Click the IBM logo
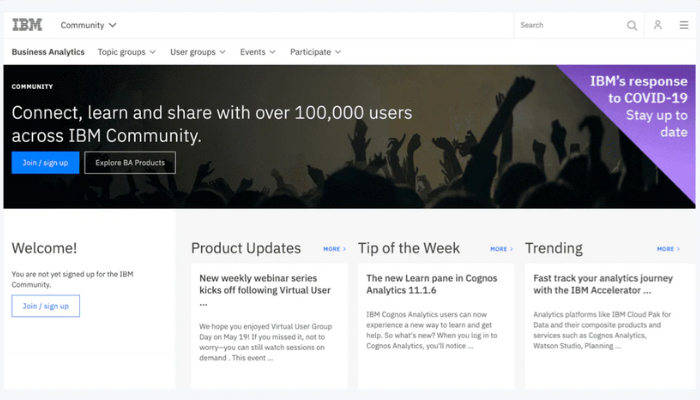Viewport: 700px width, 400px height. coord(27,25)
